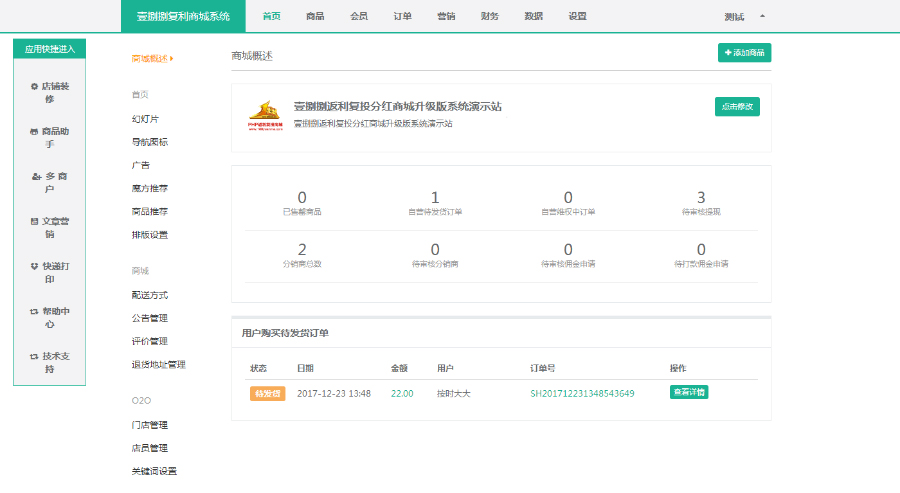Open the 商品 top menu tab
900x493 pixels.
315,16
